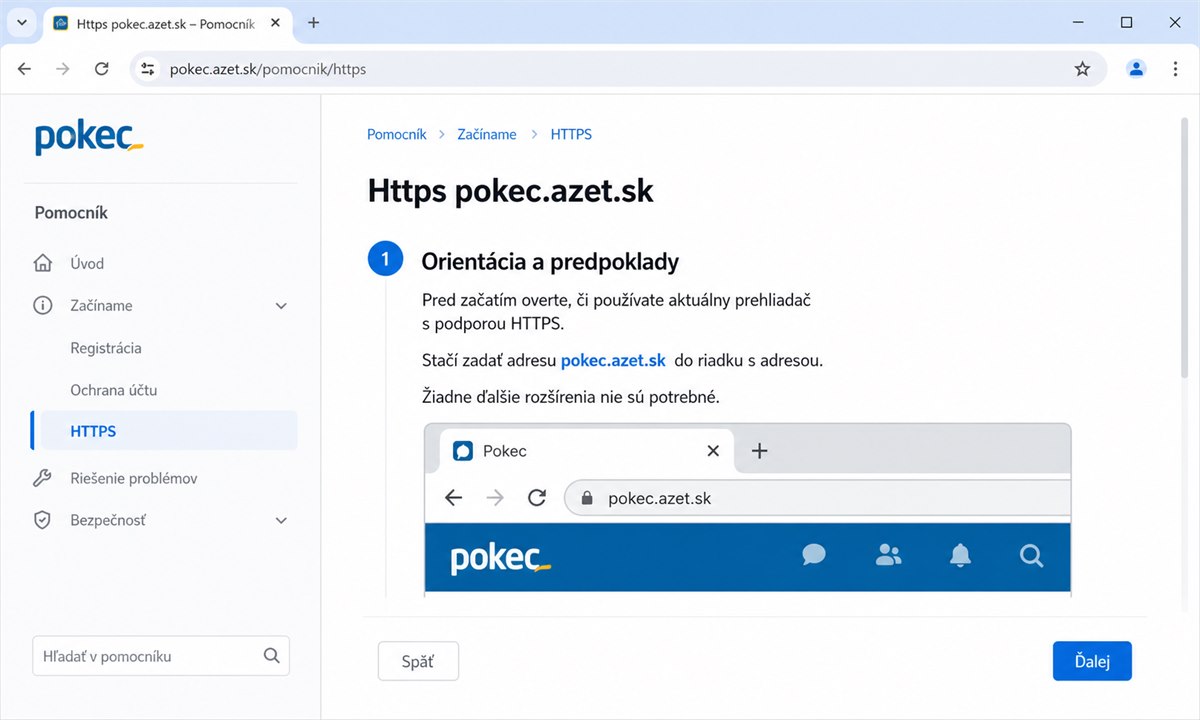Click the Pokec logo in sidebar

(89, 137)
